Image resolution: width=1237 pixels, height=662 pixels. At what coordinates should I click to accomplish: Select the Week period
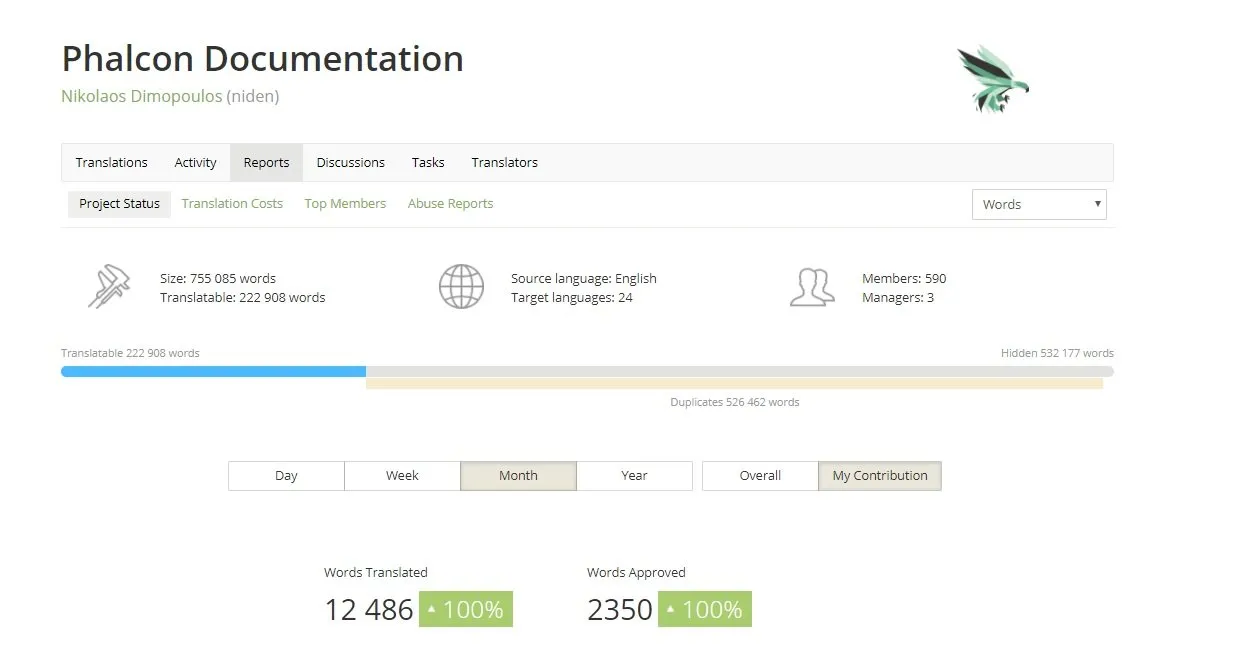[402, 476]
